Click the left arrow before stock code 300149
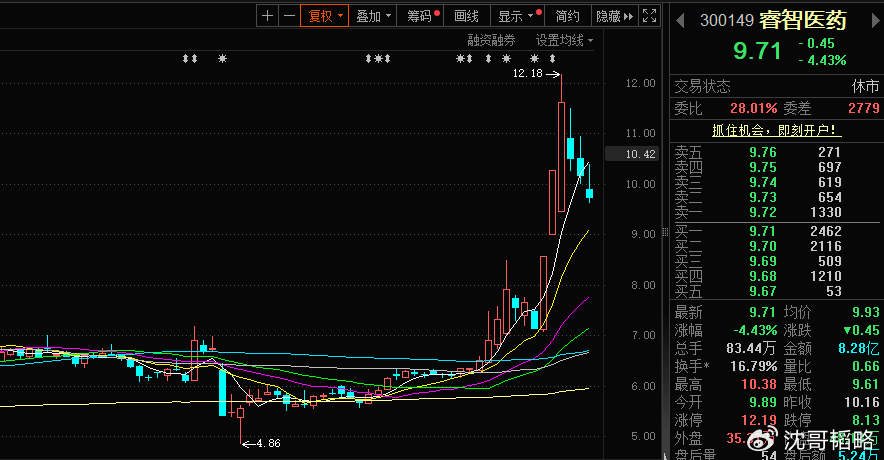The width and height of the screenshot is (884, 460). coord(679,19)
